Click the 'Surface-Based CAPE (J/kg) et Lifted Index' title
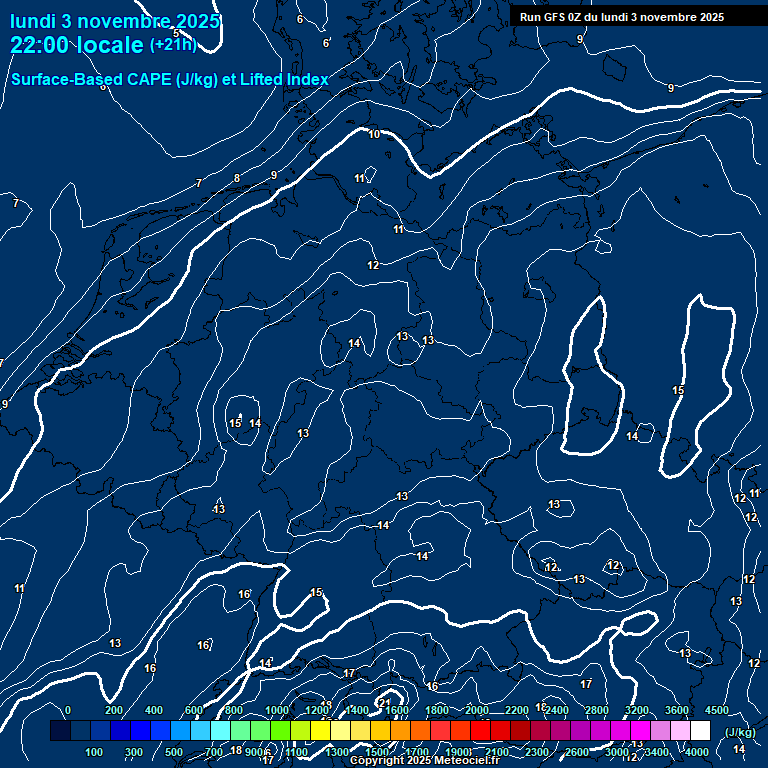This screenshot has width=768, height=768. (x=170, y=79)
